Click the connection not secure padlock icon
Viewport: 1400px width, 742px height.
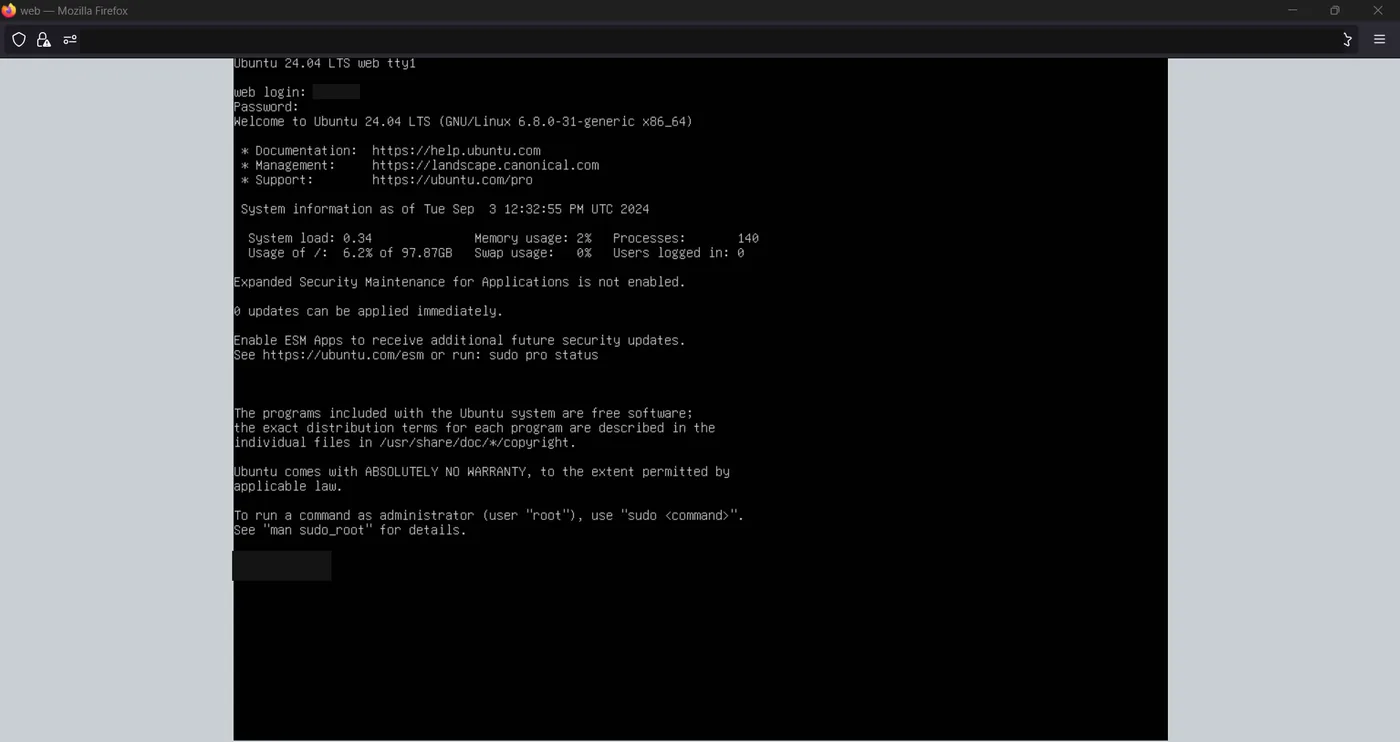(x=43, y=40)
